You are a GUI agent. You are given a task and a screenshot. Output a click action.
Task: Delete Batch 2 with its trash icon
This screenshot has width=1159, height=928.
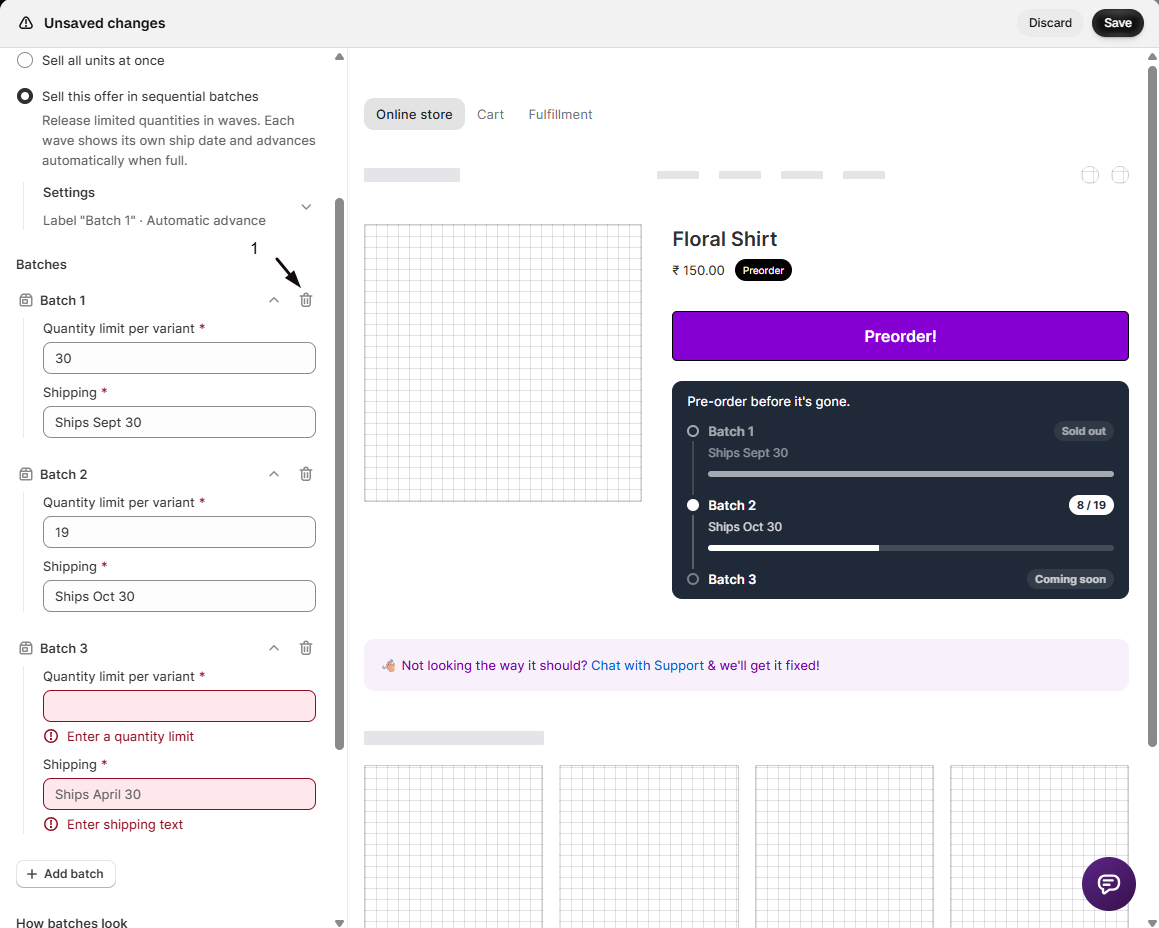click(x=306, y=474)
